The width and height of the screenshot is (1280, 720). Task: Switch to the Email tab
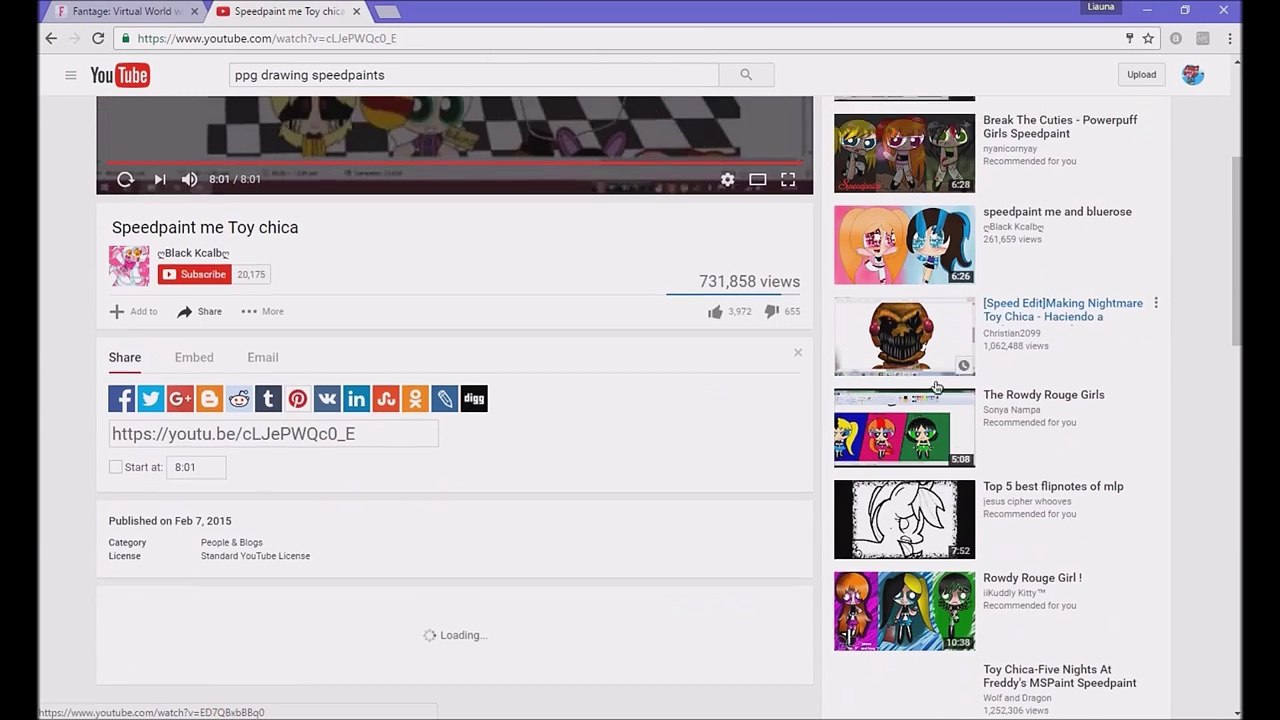point(263,357)
